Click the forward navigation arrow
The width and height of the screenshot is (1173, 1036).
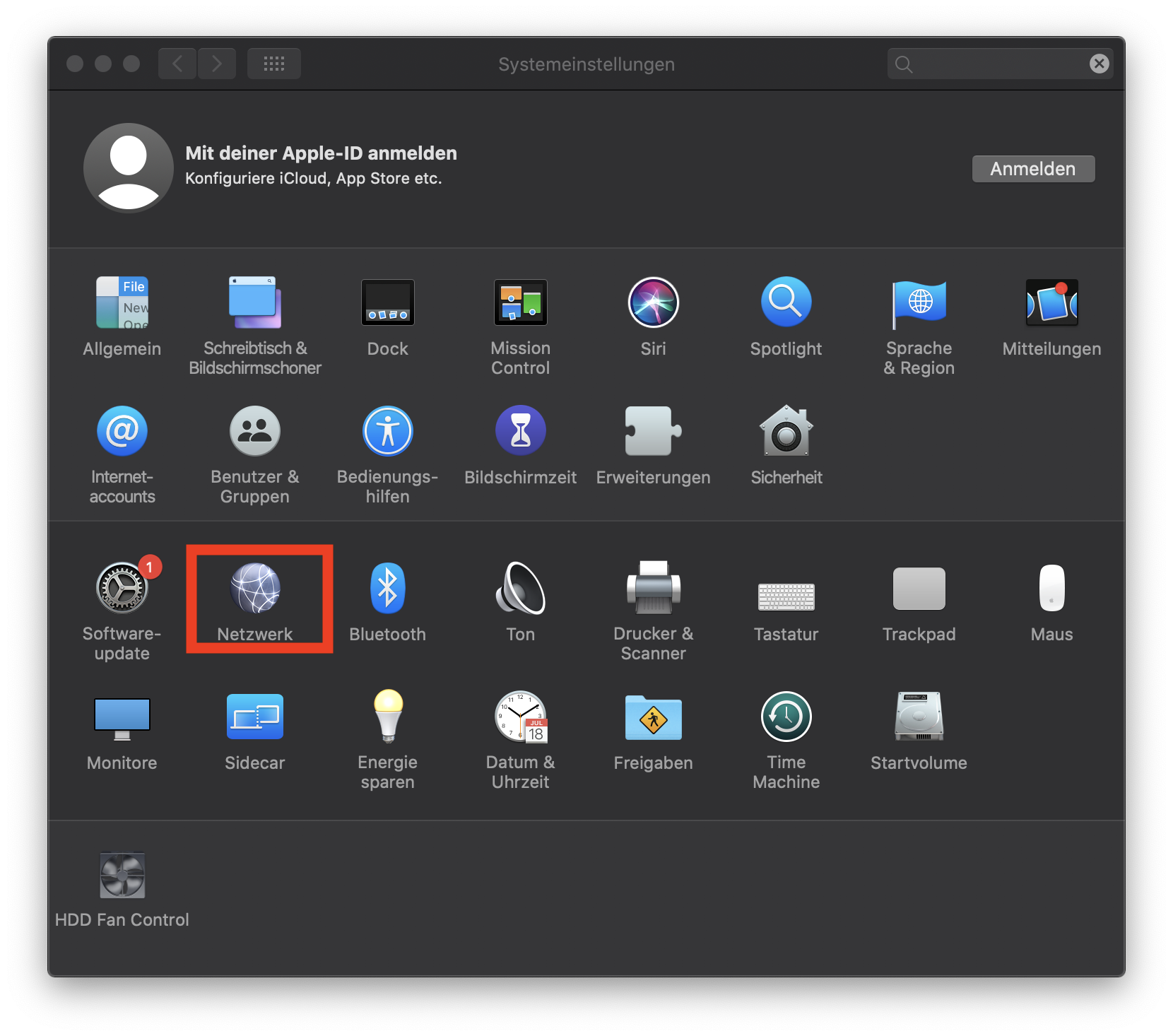click(x=217, y=64)
